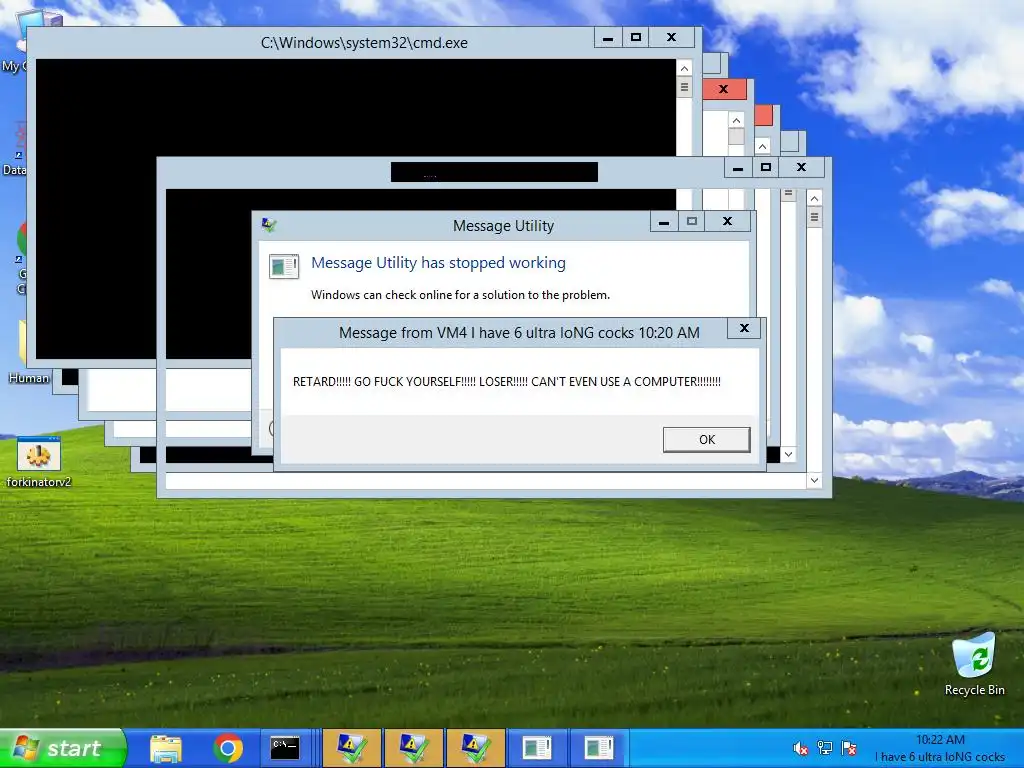This screenshot has width=1024, height=768.
Task: Click scroll-up arrow in cmd.exe window
Action: (x=684, y=68)
